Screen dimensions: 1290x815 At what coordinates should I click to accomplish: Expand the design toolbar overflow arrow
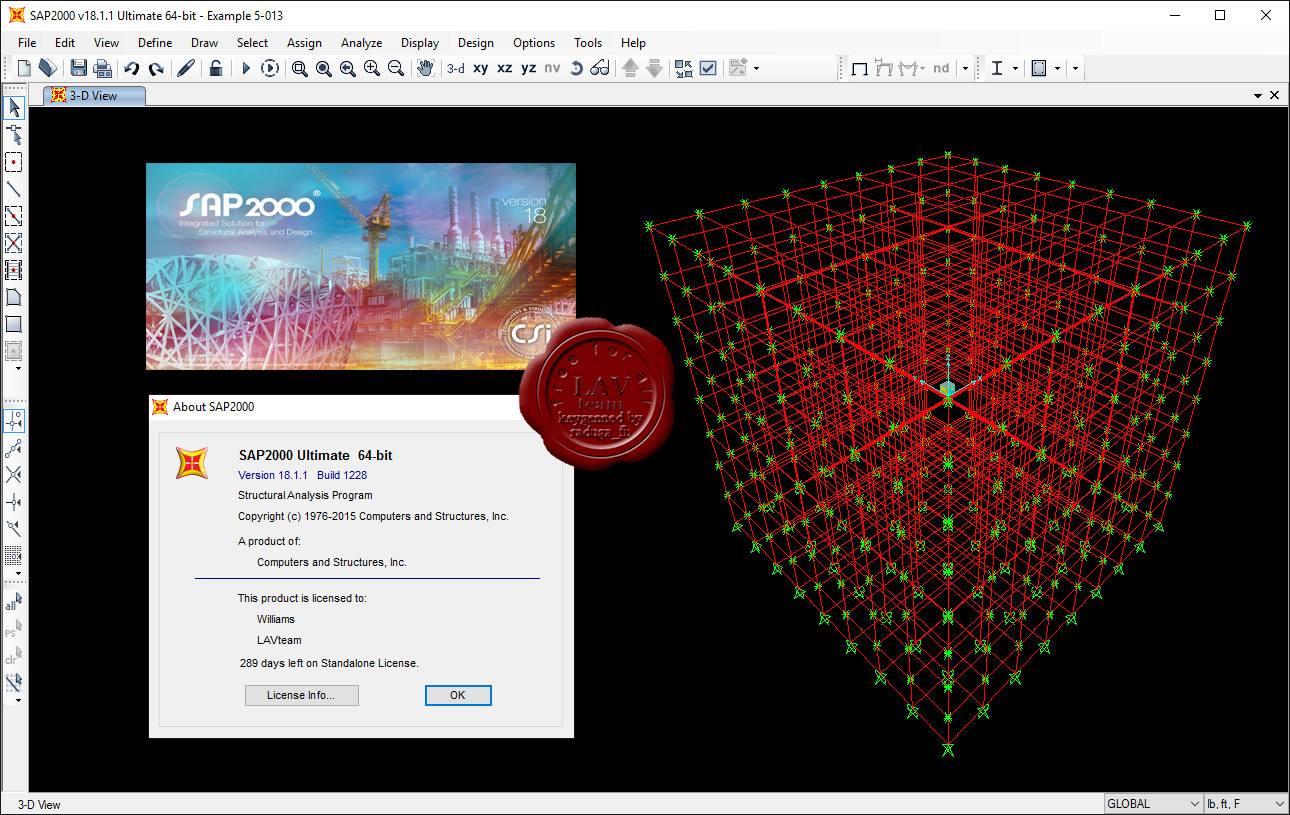(x=1075, y=68)
